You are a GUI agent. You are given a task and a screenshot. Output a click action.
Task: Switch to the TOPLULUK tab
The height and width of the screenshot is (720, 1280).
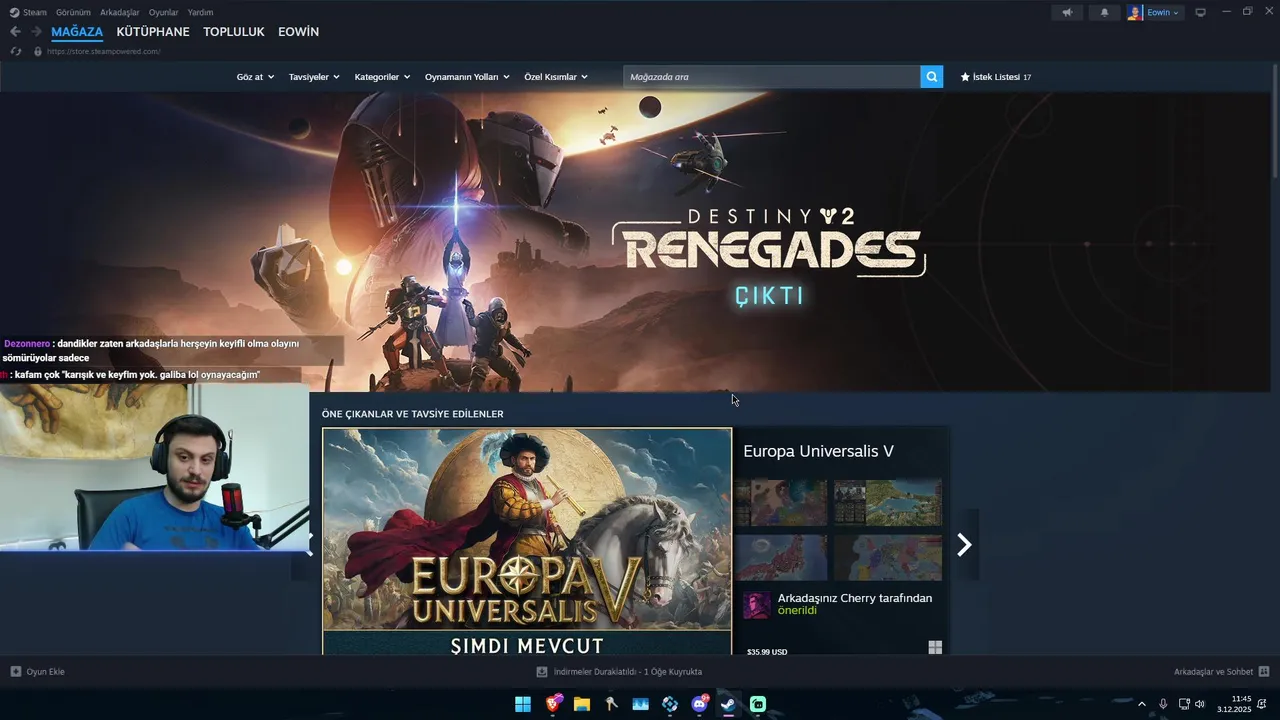(x=234, y=32)
